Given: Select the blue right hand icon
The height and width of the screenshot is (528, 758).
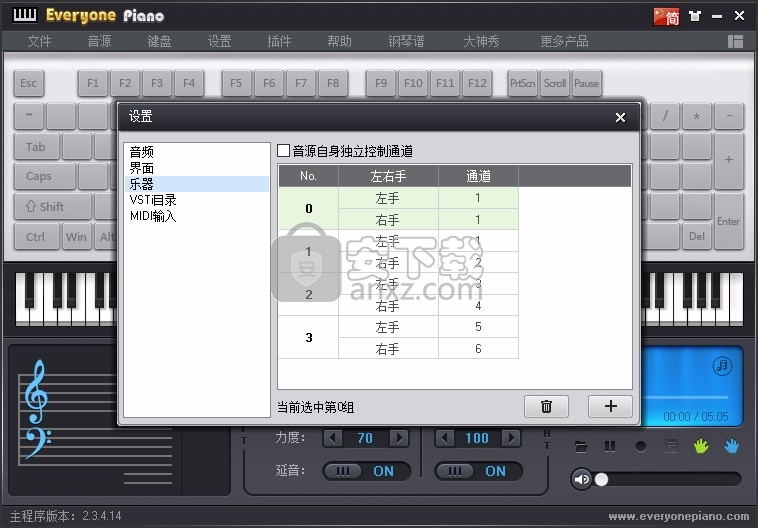Looking at the screenshot, I should pos(731,446).
